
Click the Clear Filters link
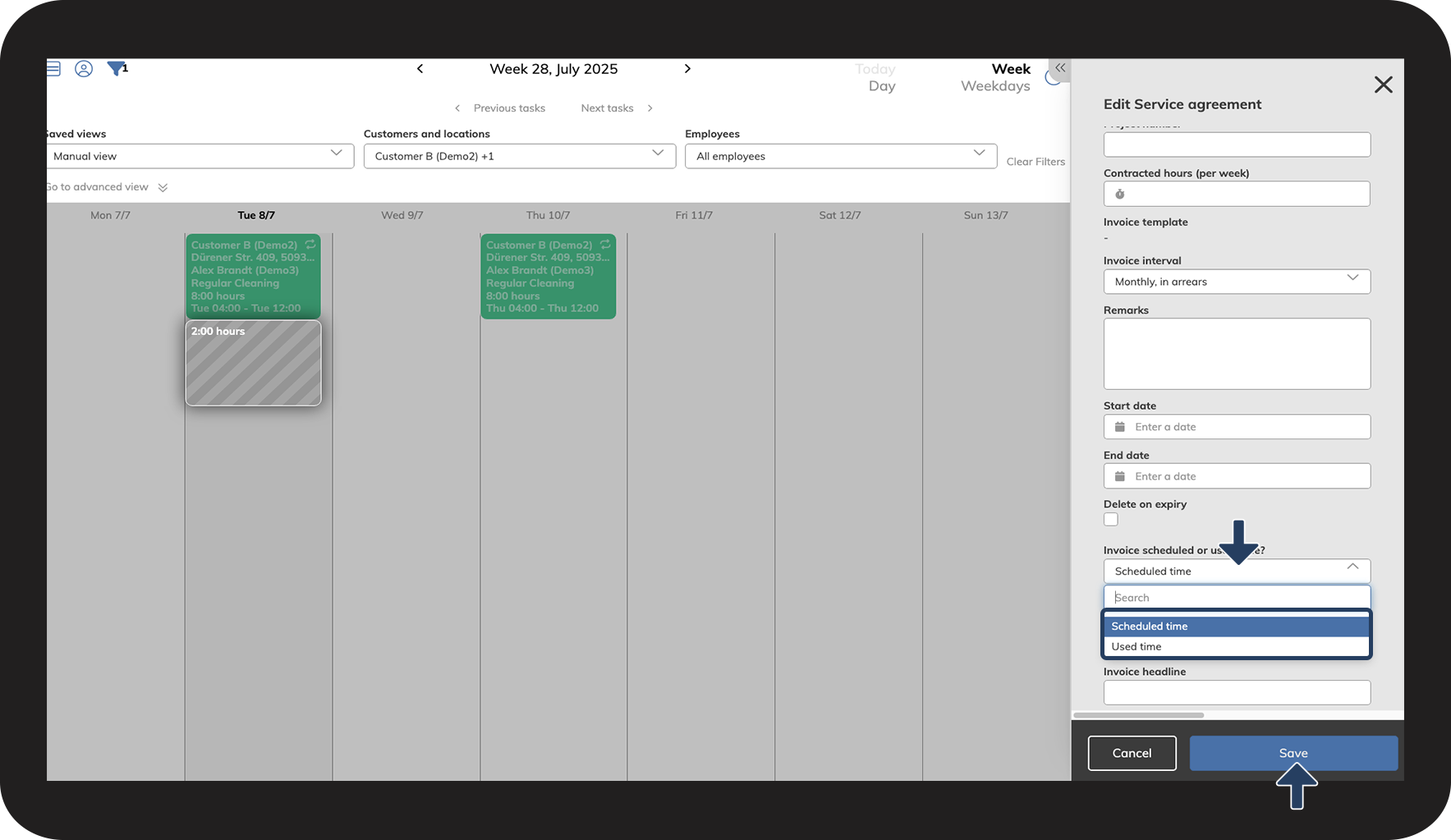(x=1035, y=162)
